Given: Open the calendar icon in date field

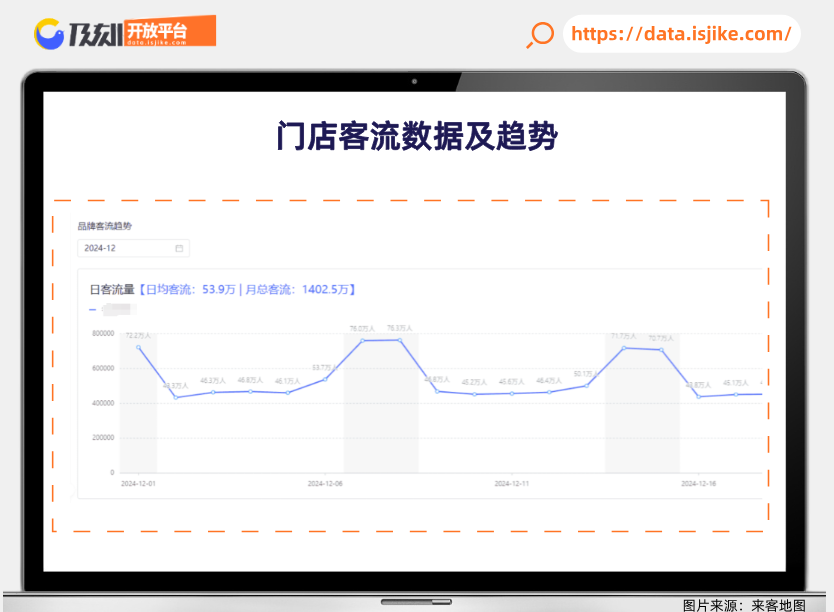Looking at the screenshot, I should tap(179, 248).
